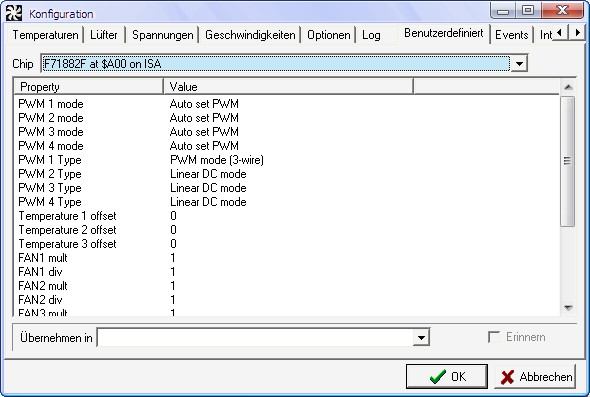Screen dimensions: 590x397
Task: Select the Optionen tab
Action: click(x=328, y=35)
